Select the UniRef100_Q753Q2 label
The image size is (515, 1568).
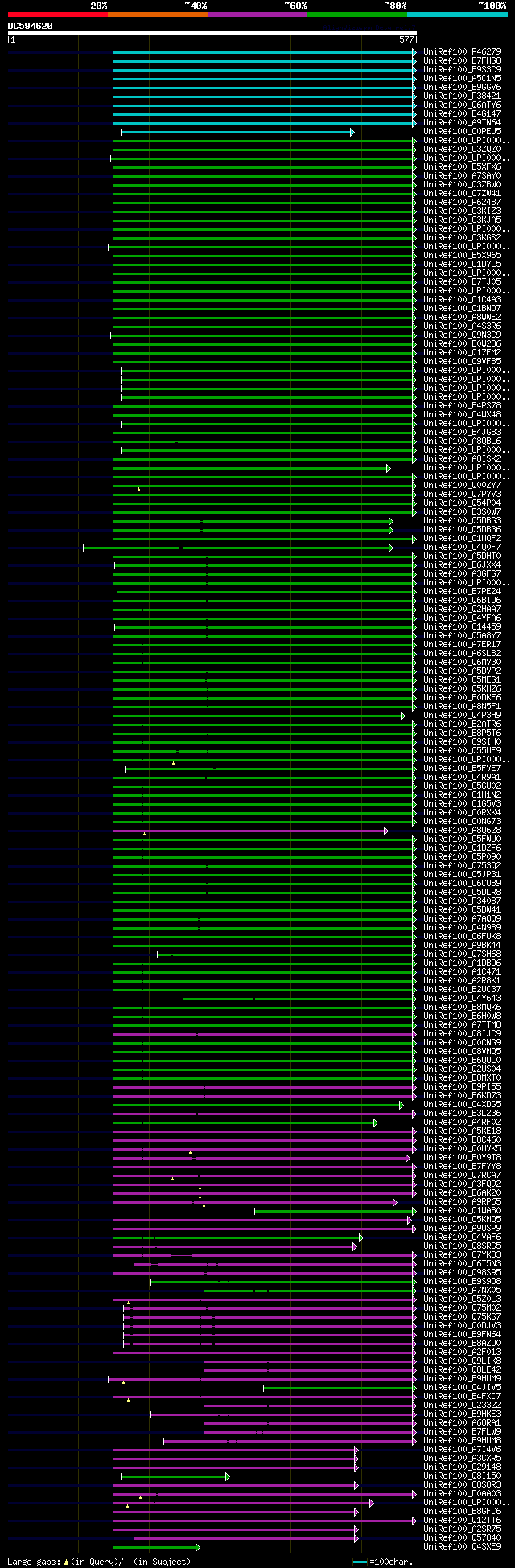462,865
